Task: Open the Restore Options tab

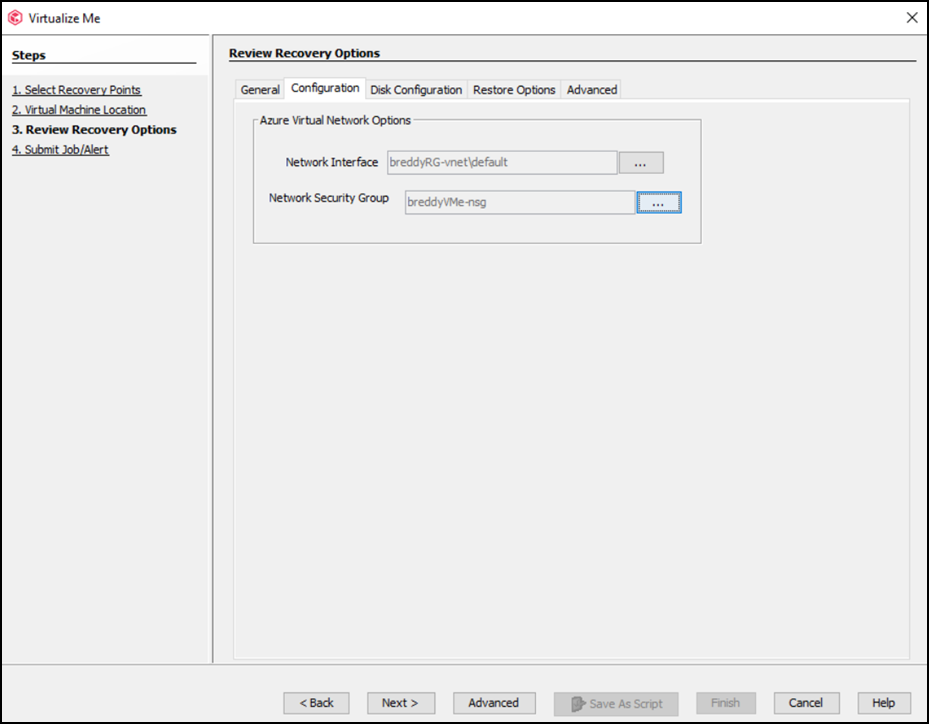Action: click(x=514, y=89)
